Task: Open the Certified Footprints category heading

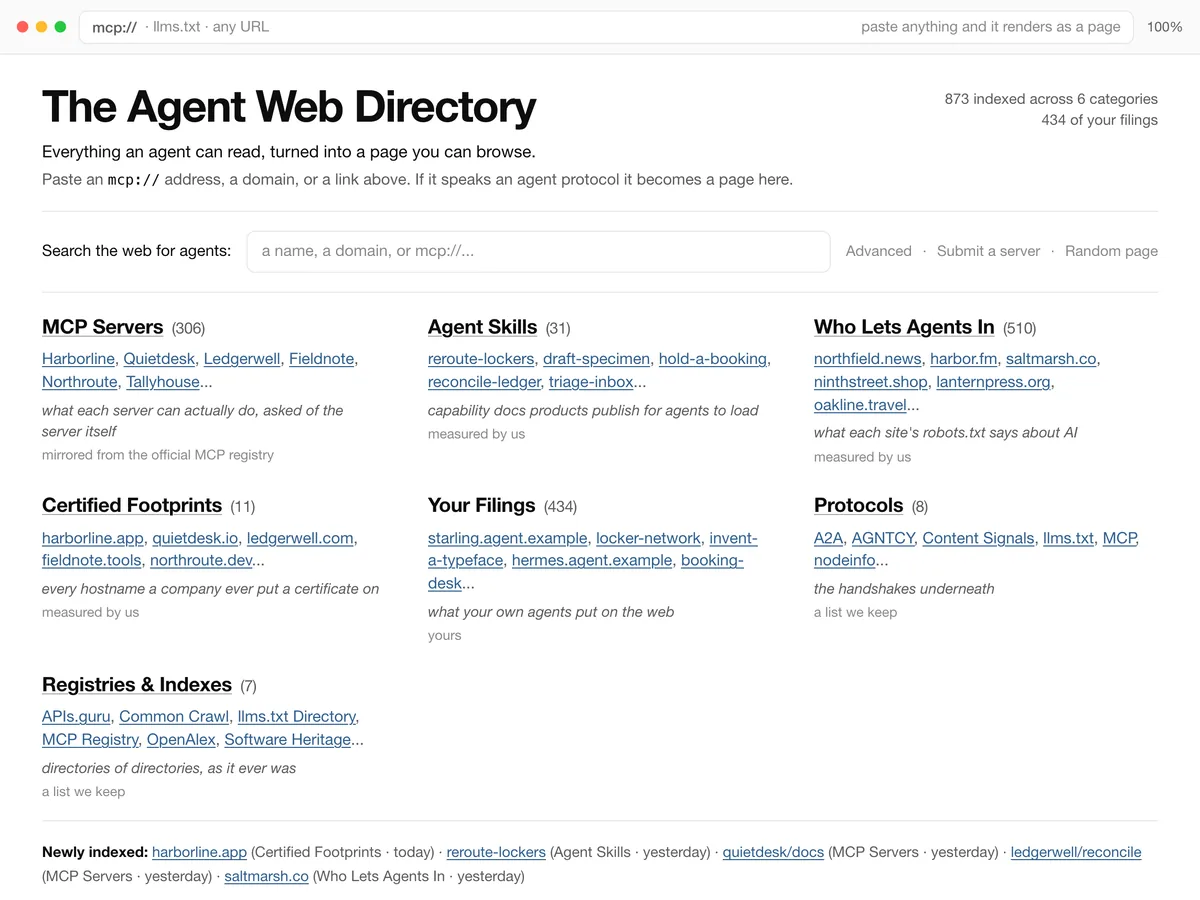Action: [132, 505]
